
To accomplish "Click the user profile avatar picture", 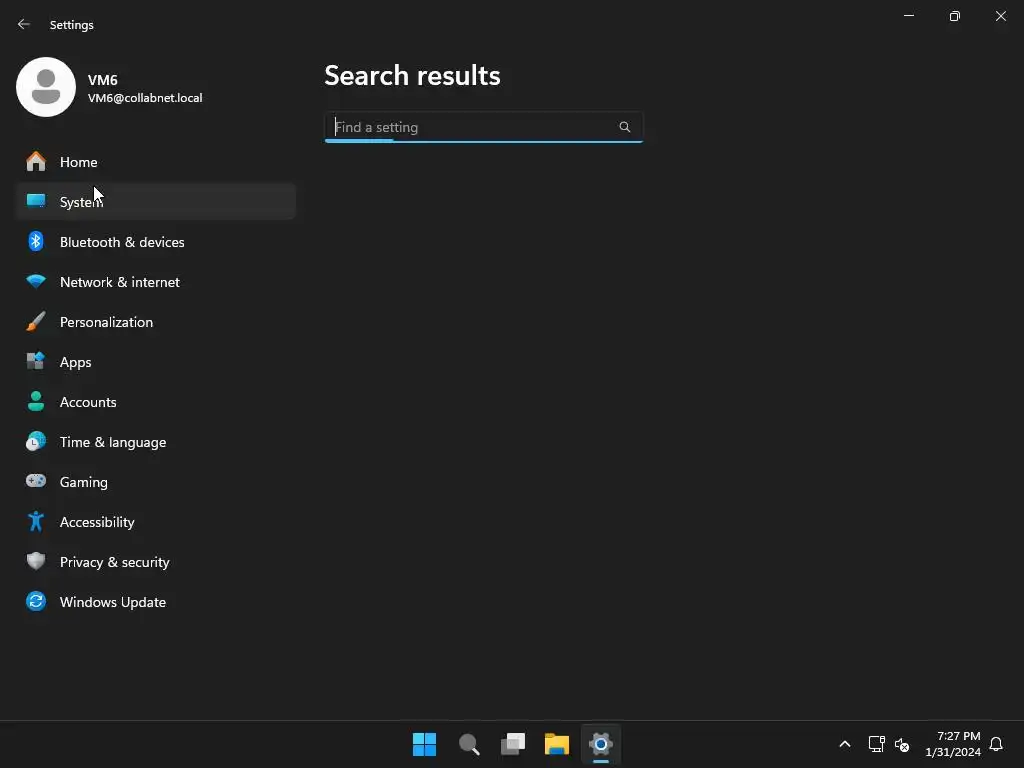I will point(46,87).
